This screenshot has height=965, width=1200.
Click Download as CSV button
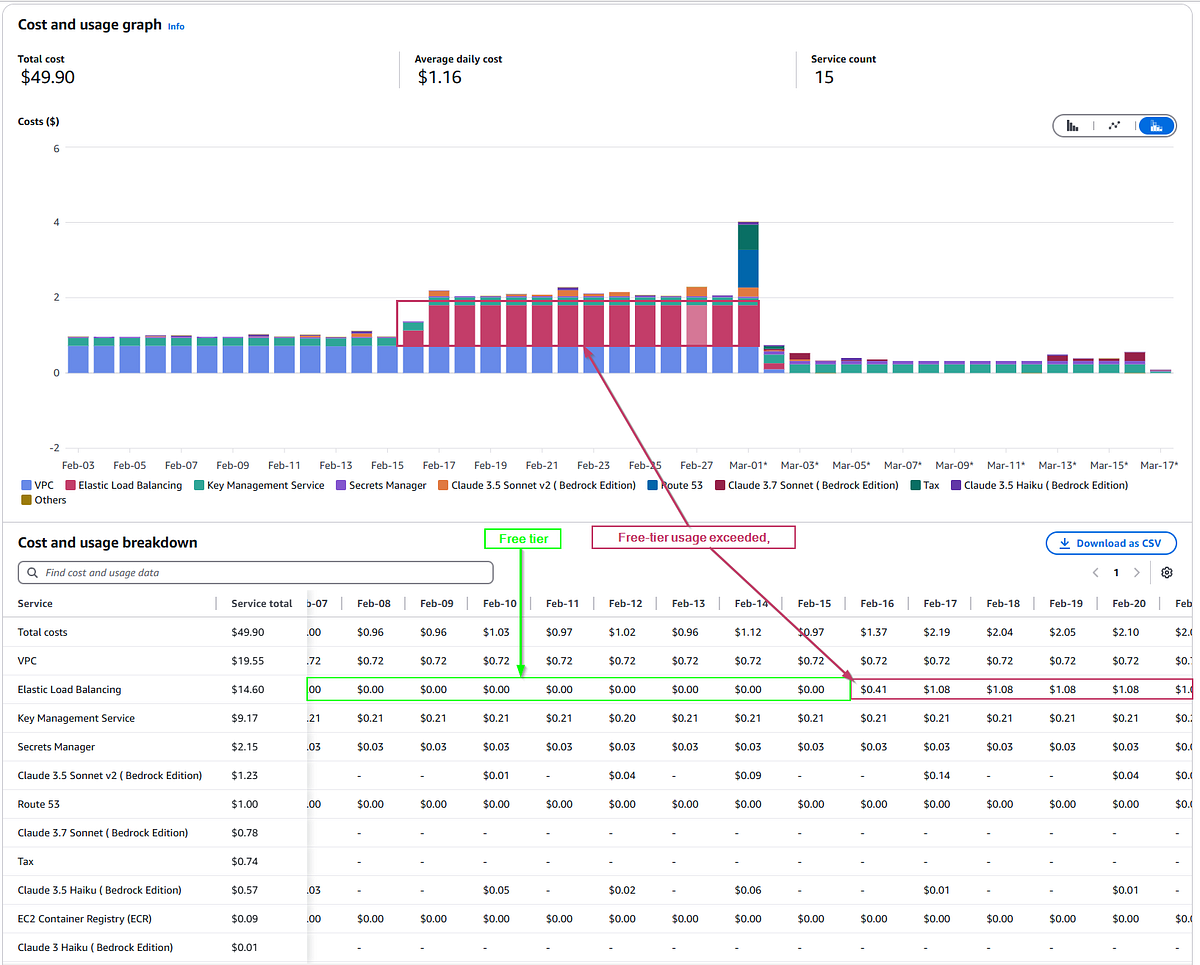pos(1111,544)
